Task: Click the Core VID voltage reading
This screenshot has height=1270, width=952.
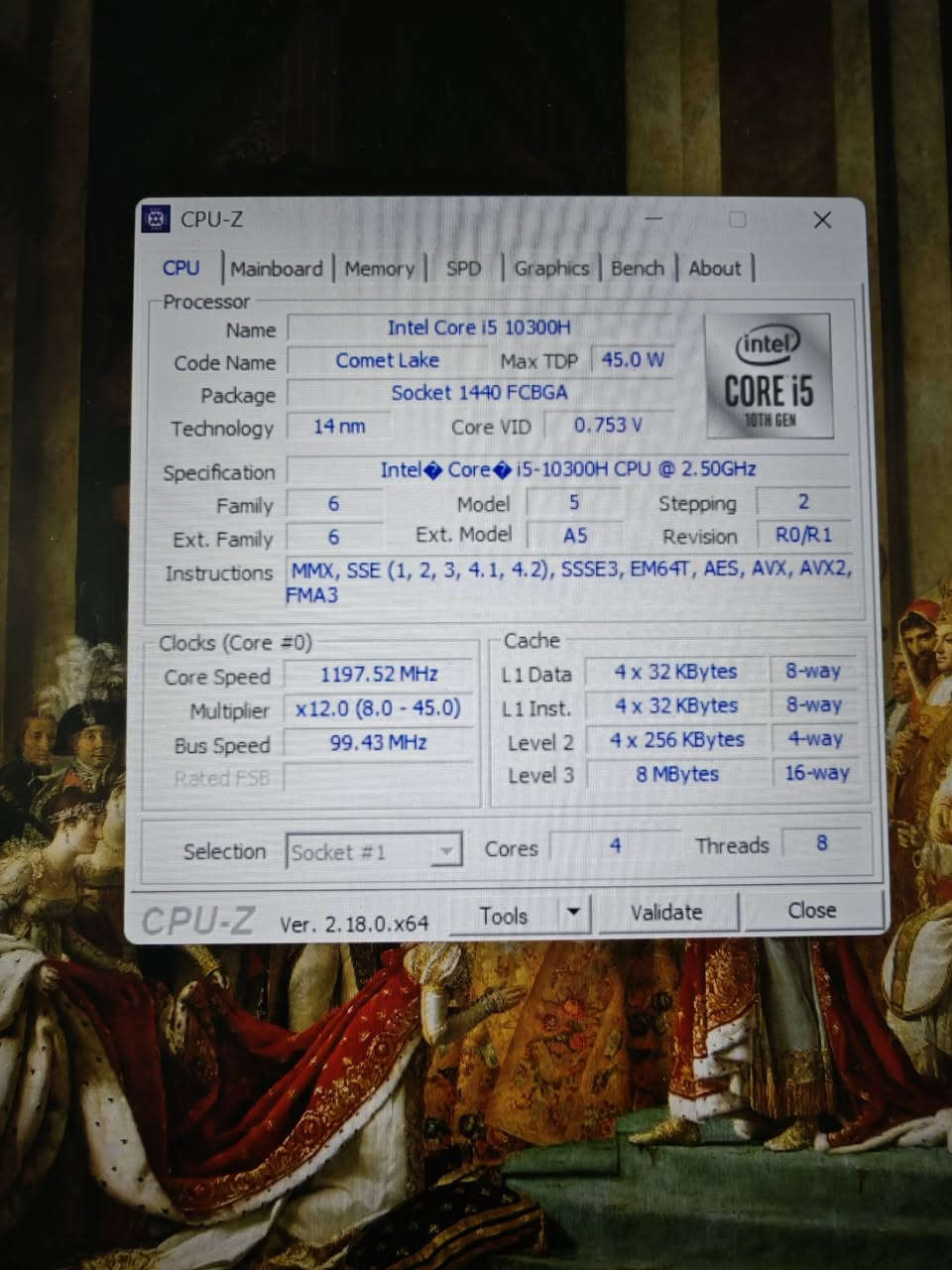Action: click(x=608, y=425)
